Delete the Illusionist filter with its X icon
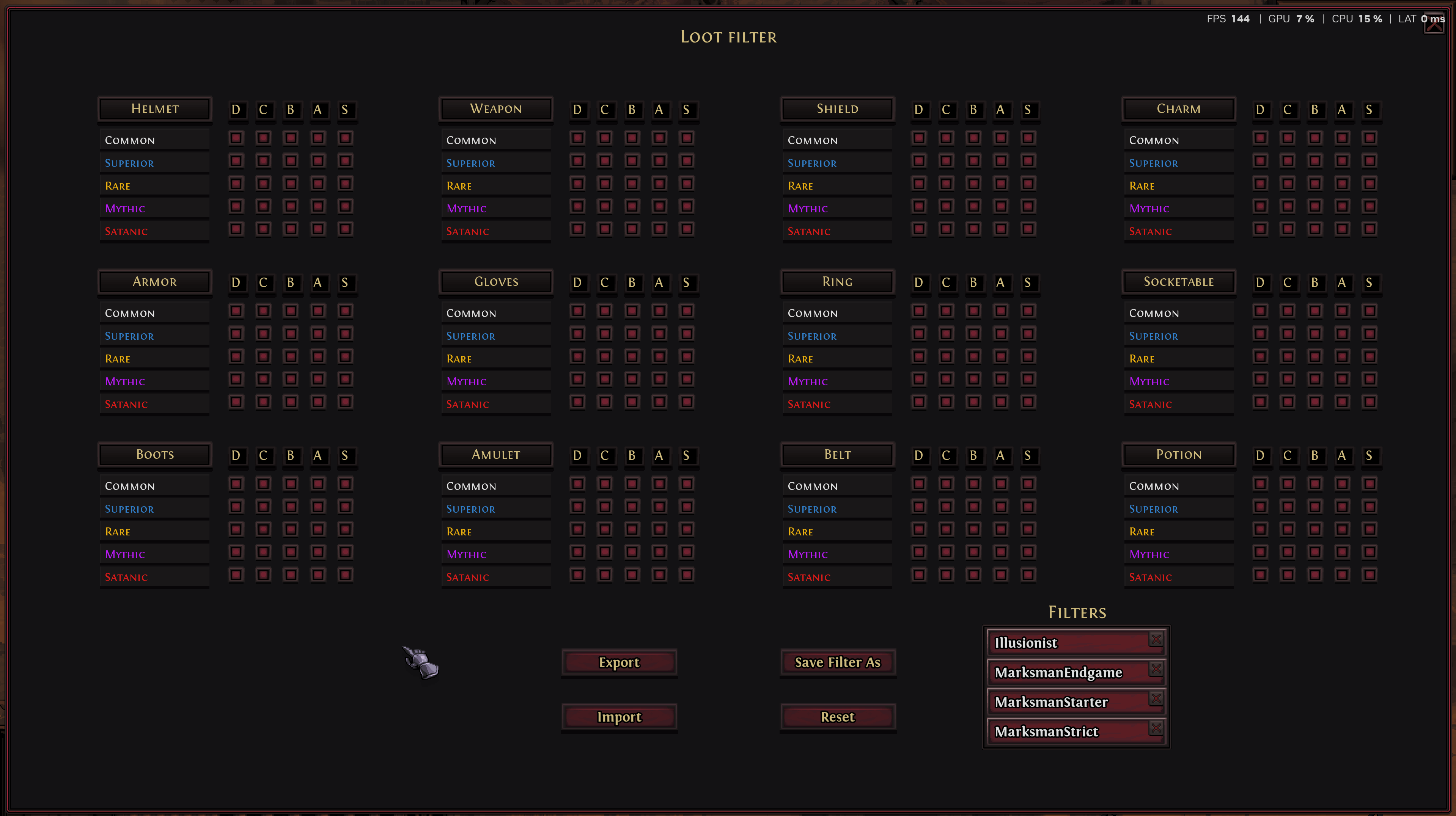 [1156, 639]
